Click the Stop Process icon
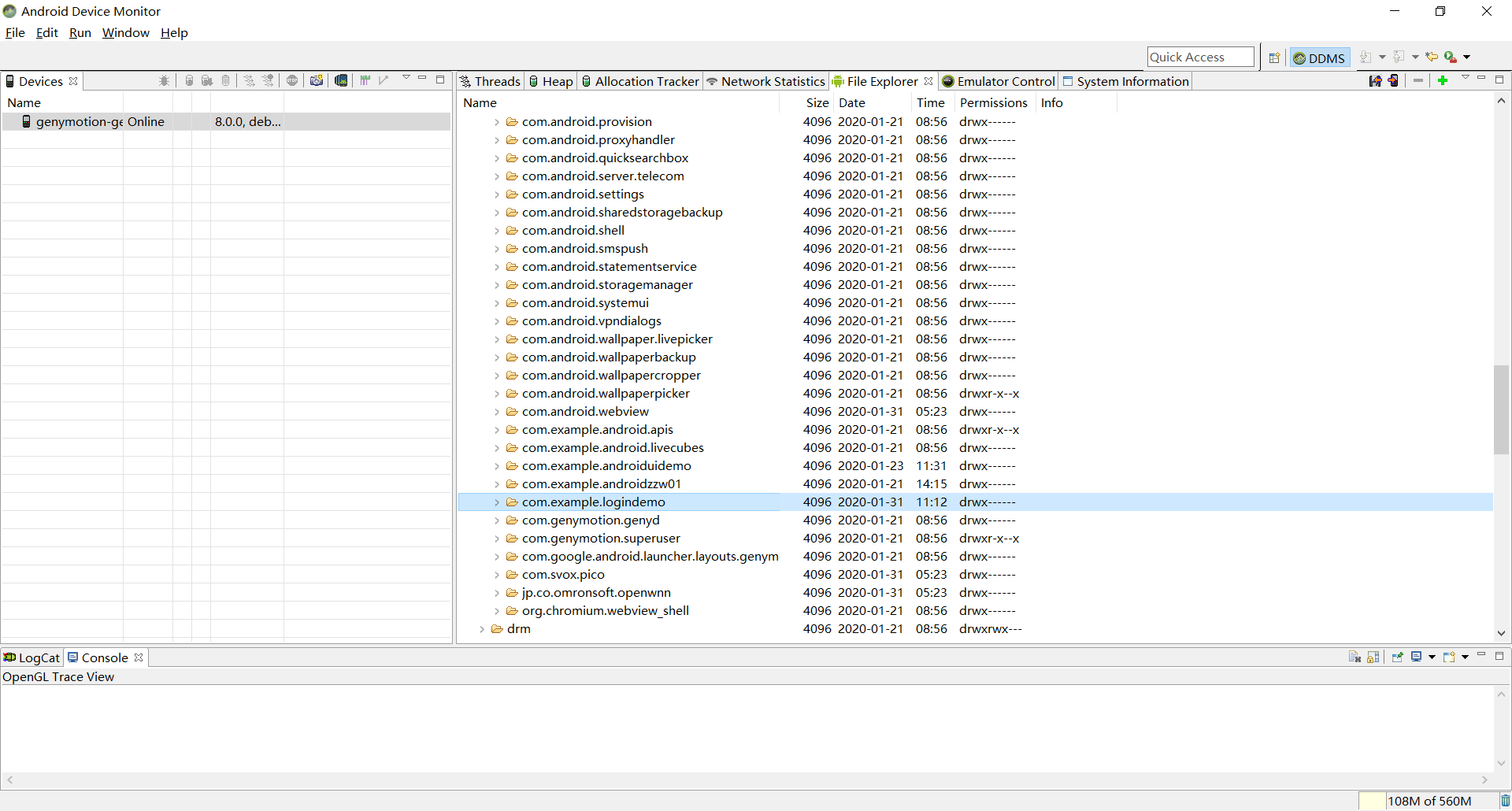Screen dimensions: 1512x811 292,80
